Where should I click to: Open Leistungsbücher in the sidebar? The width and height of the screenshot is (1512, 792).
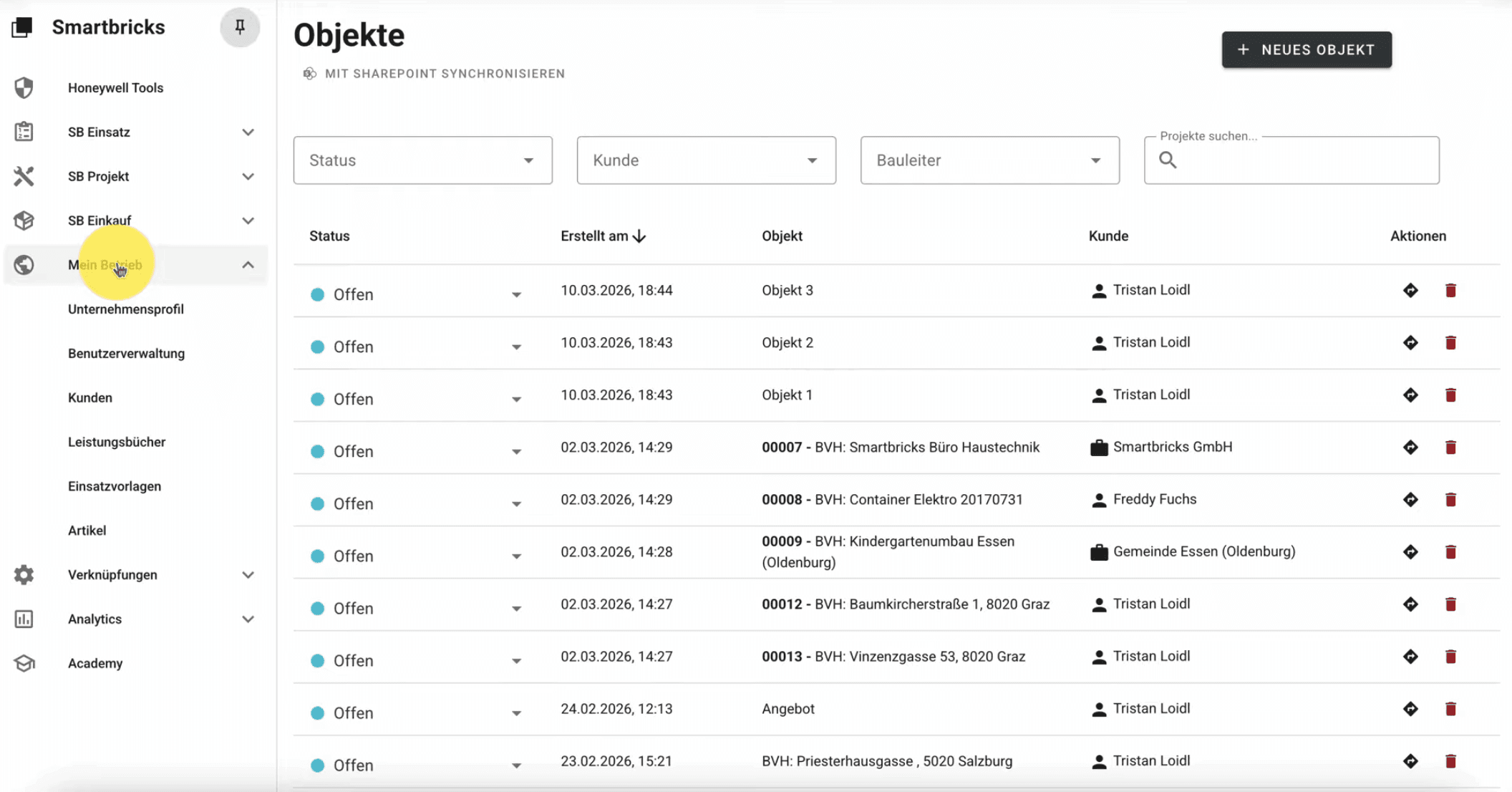click(x=117, y=442)
